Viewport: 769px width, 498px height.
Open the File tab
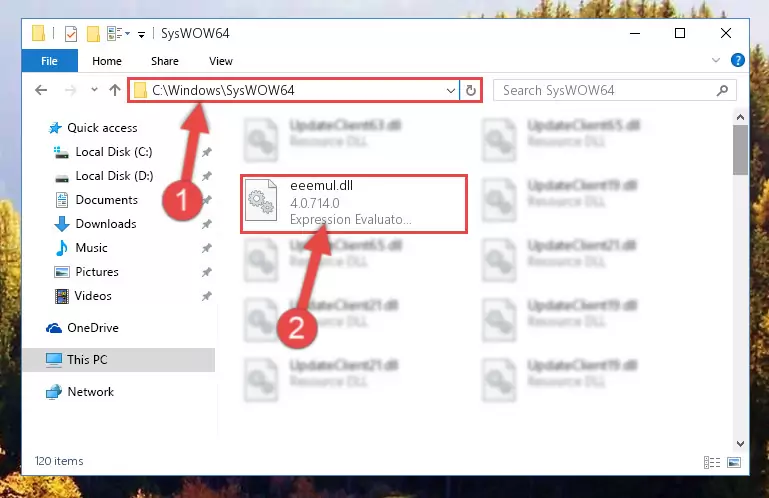tap(50, 61)
